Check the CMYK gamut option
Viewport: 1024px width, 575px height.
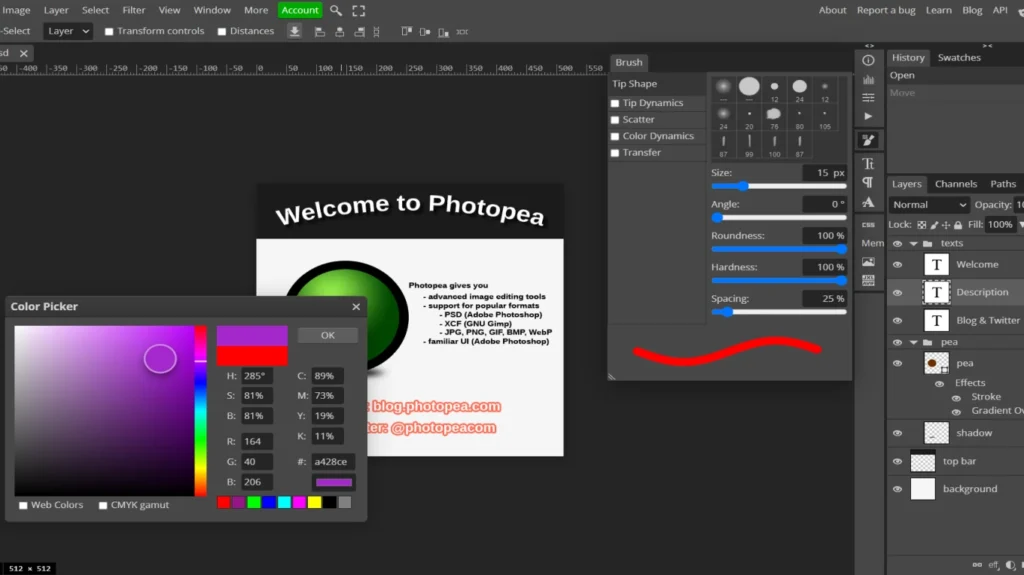tap(103, 505)
